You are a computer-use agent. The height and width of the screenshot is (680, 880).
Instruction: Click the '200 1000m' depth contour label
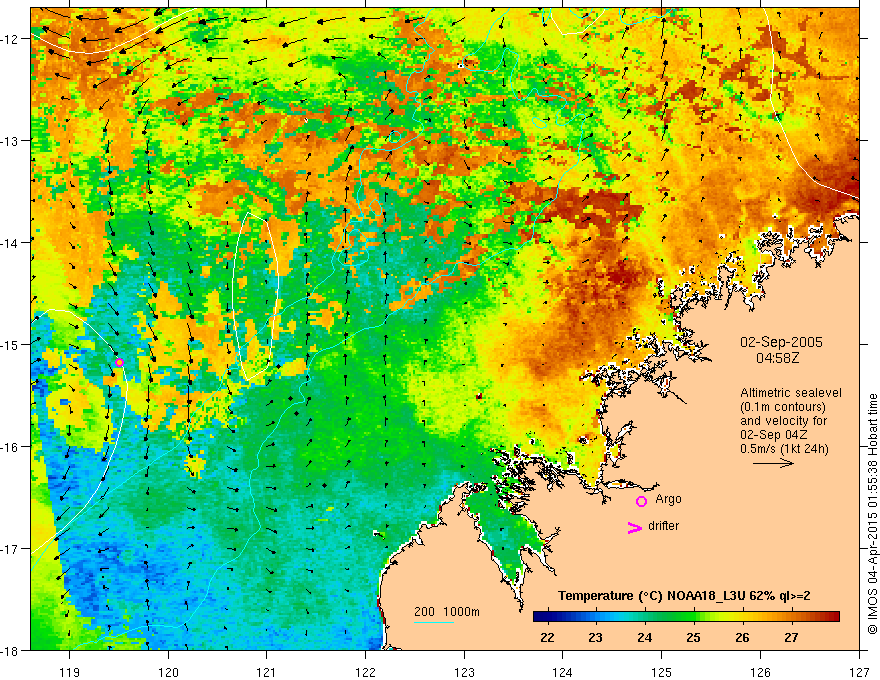447,612
